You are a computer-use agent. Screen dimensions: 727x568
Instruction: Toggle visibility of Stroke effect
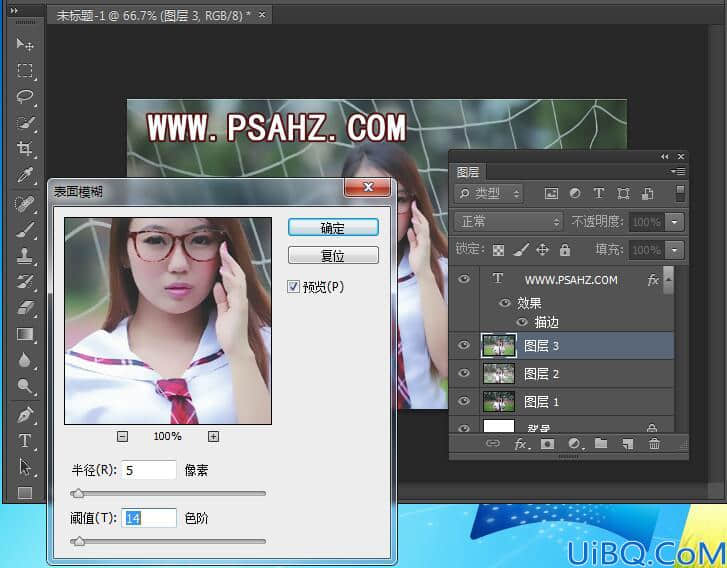pos(523,322)
